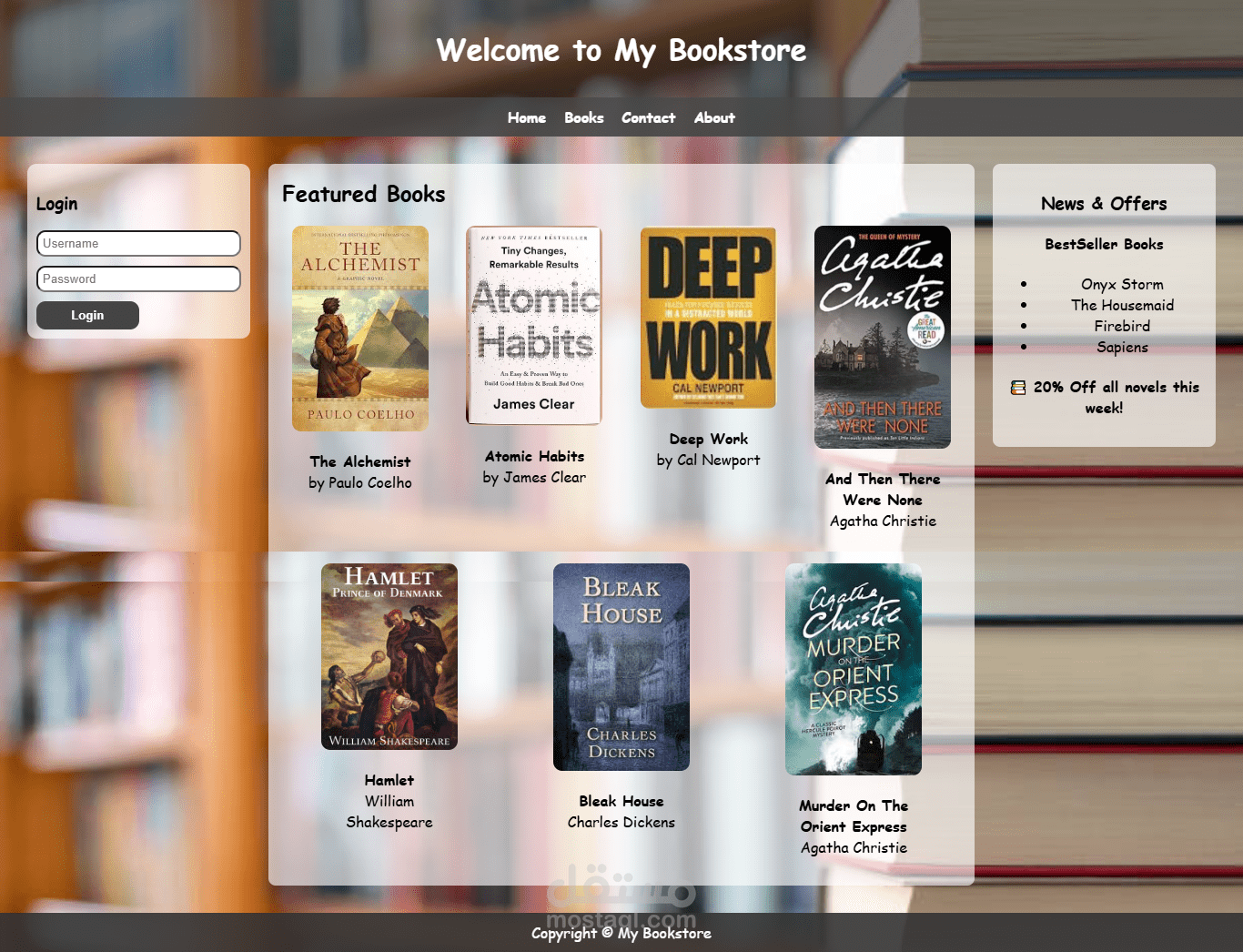The image size is (1243, 952).
Task: Click 'Charles Dickens' author text
Action: coord(621,822)
